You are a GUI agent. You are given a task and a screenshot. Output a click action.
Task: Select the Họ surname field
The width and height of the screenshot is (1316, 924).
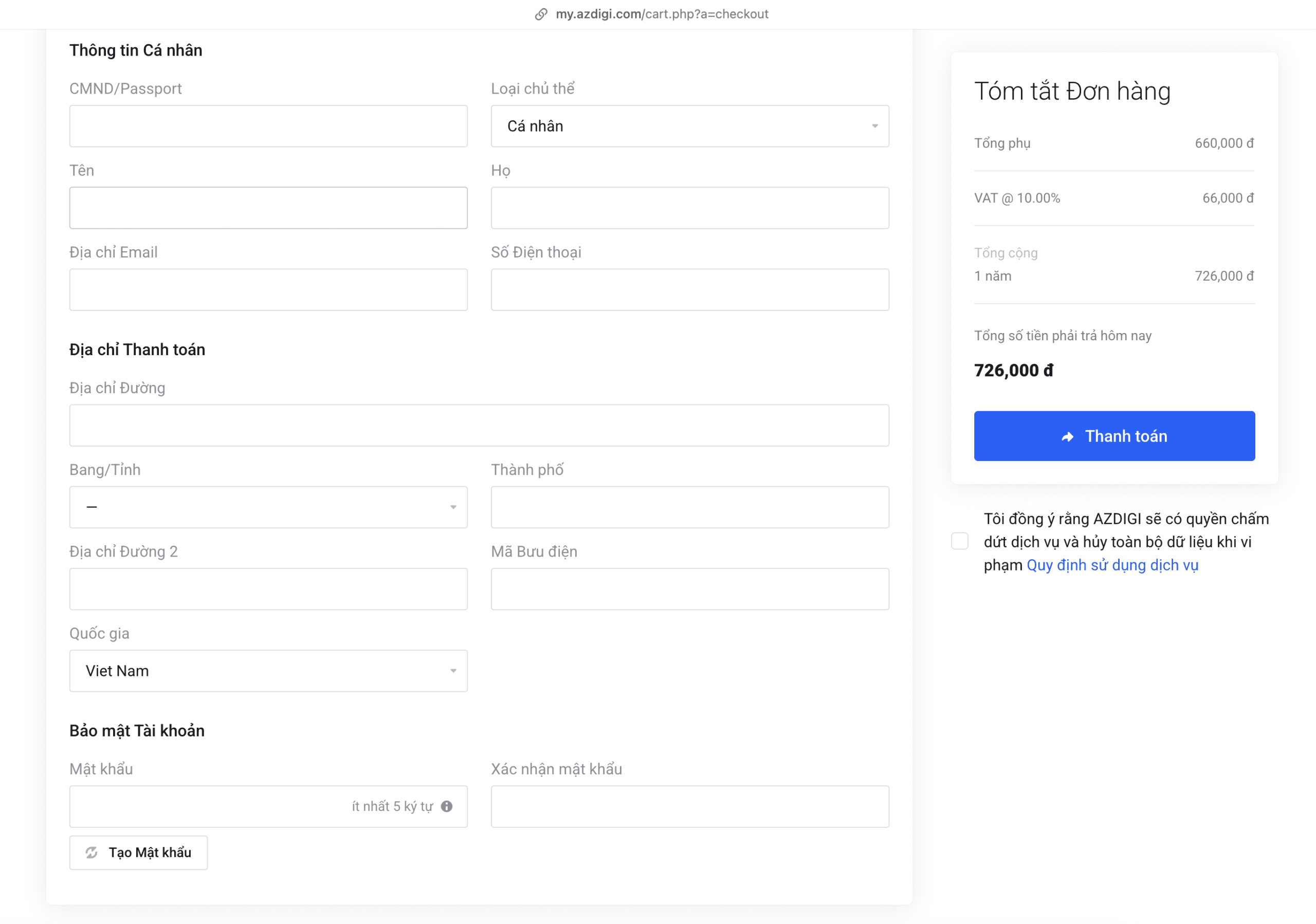click(x=689, y=208)
